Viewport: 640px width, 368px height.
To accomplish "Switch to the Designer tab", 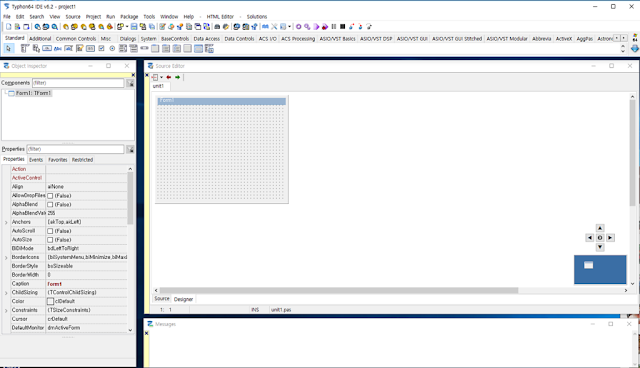I will tap(183, 299).
